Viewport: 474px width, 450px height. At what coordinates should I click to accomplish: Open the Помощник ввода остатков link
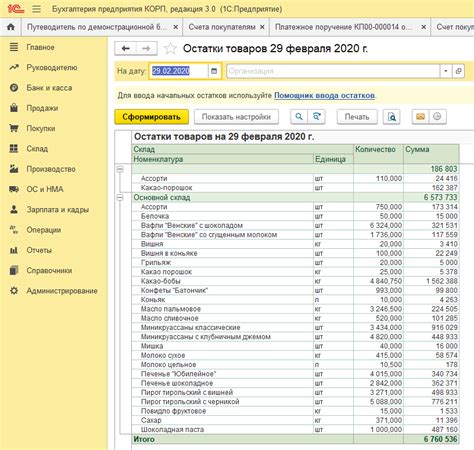324,96
